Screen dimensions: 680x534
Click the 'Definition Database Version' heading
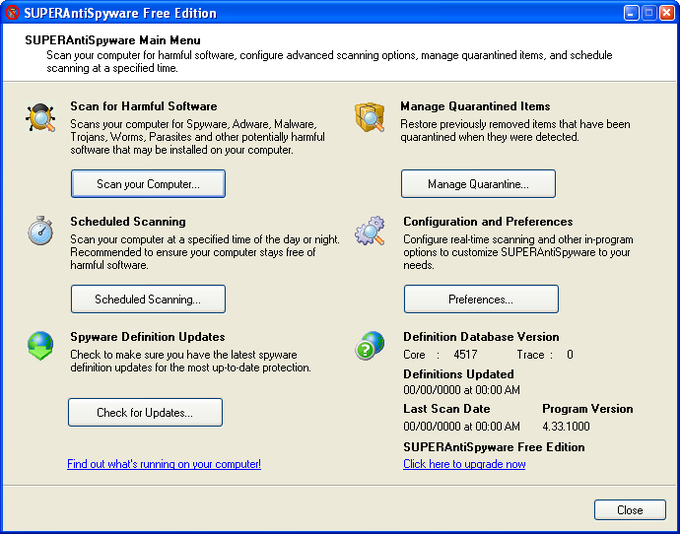tap(481, 337)
